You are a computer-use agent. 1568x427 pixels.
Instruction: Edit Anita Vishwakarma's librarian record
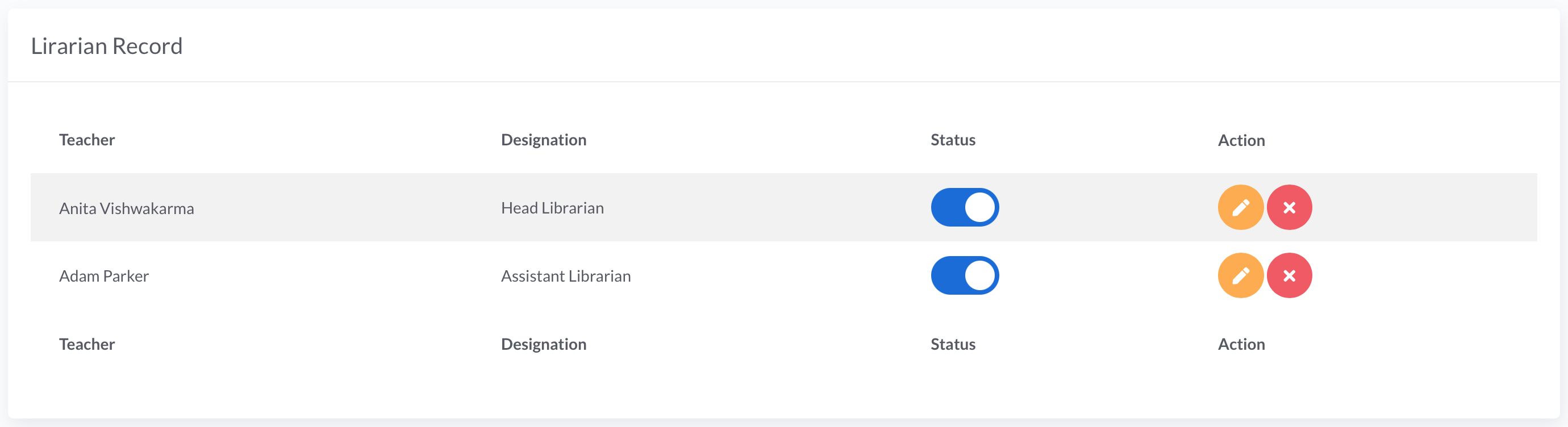click(x=1240, y=207)
